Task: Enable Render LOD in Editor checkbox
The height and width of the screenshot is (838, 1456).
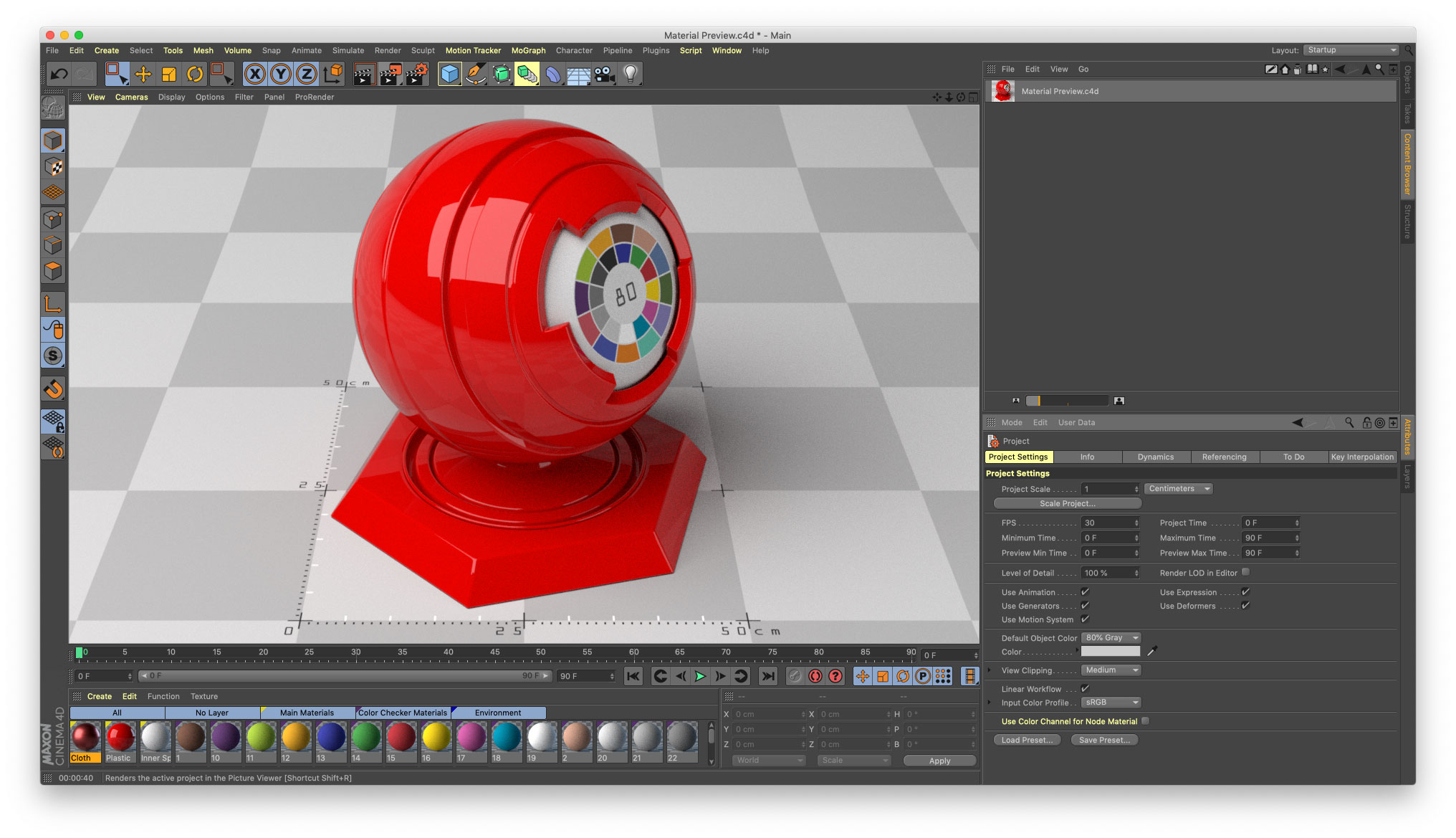Action: 1245,572
